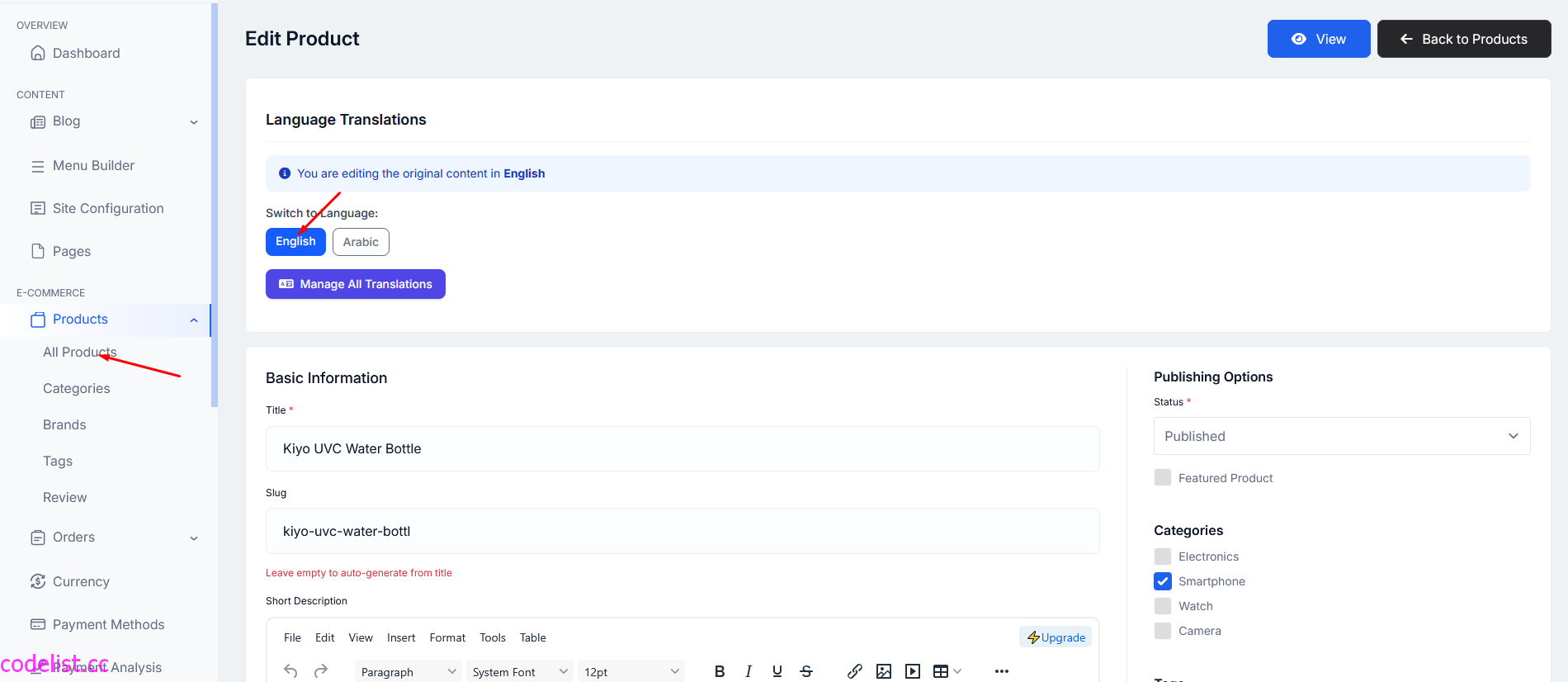The height and width of the screenshot is (682, 1568).
Task: Click the insert image icon
Action: (884, 671)
